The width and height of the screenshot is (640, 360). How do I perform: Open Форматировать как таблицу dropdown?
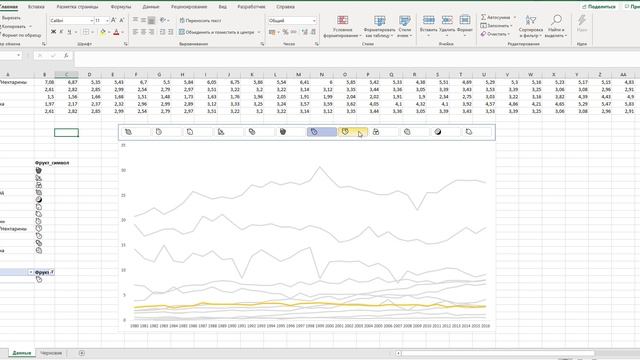[379, 27]
